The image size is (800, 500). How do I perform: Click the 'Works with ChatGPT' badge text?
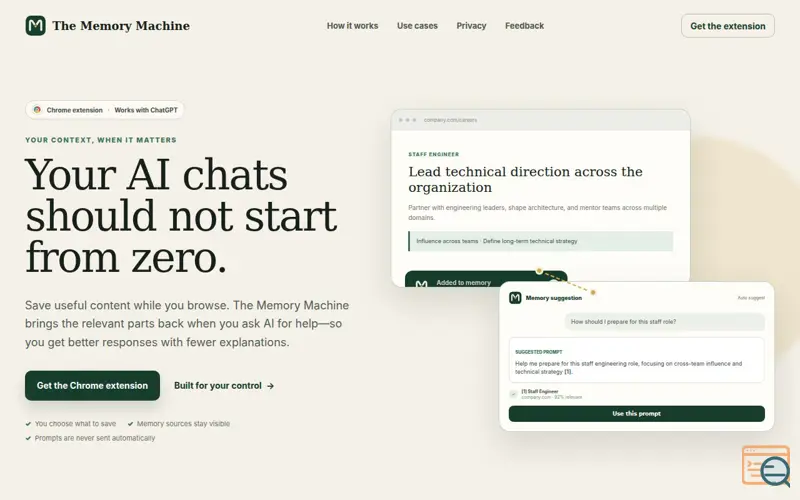[146, 110]
